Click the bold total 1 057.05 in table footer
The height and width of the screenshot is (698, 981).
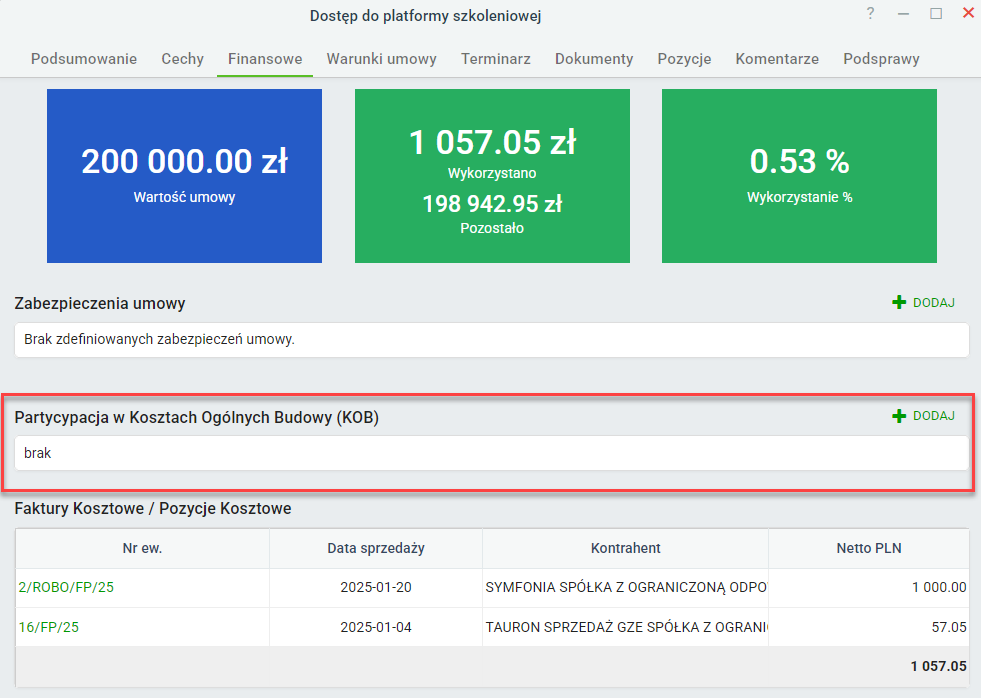tap(938, 666)
